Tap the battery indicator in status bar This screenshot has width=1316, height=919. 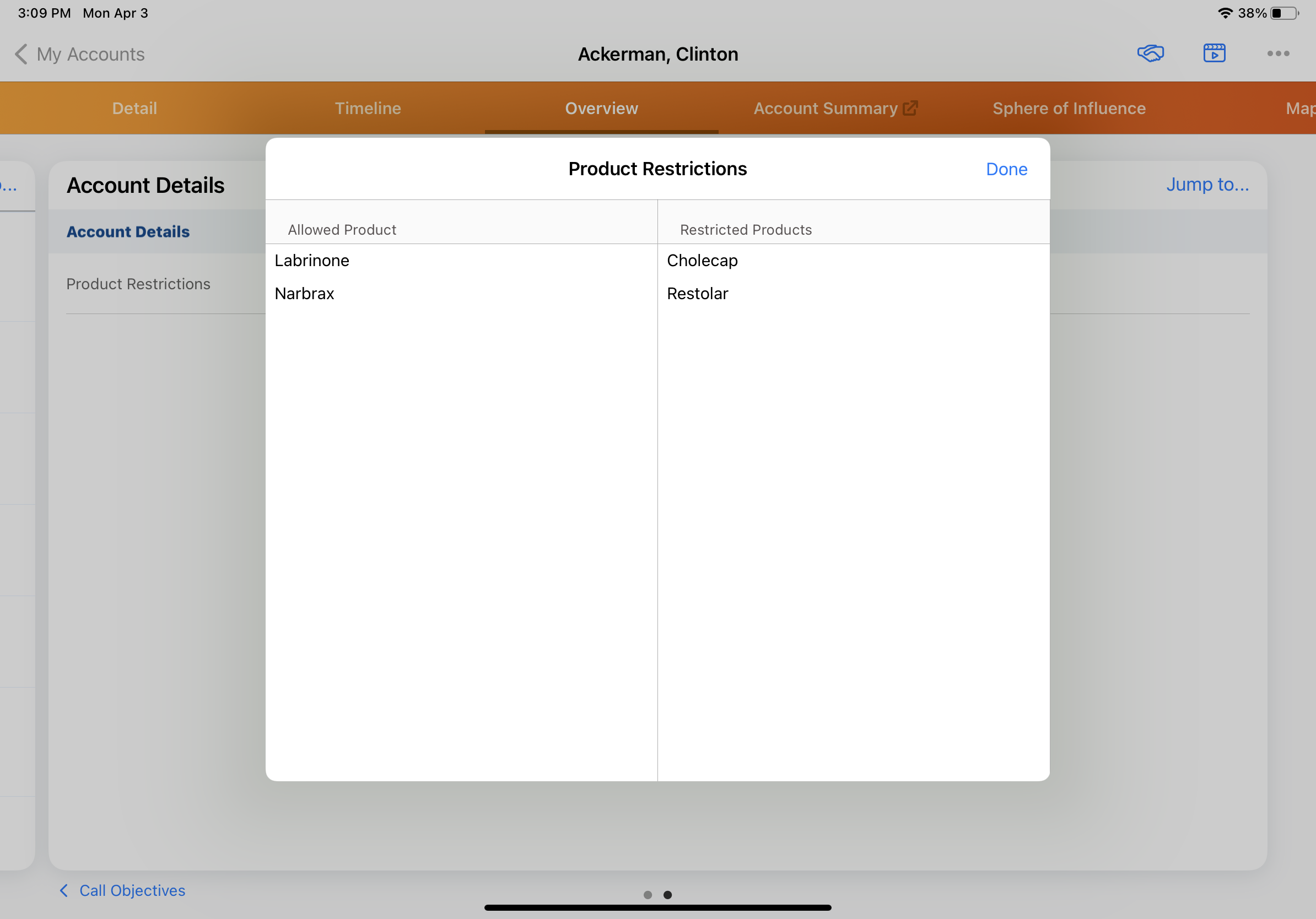[x=1284, y=13]
